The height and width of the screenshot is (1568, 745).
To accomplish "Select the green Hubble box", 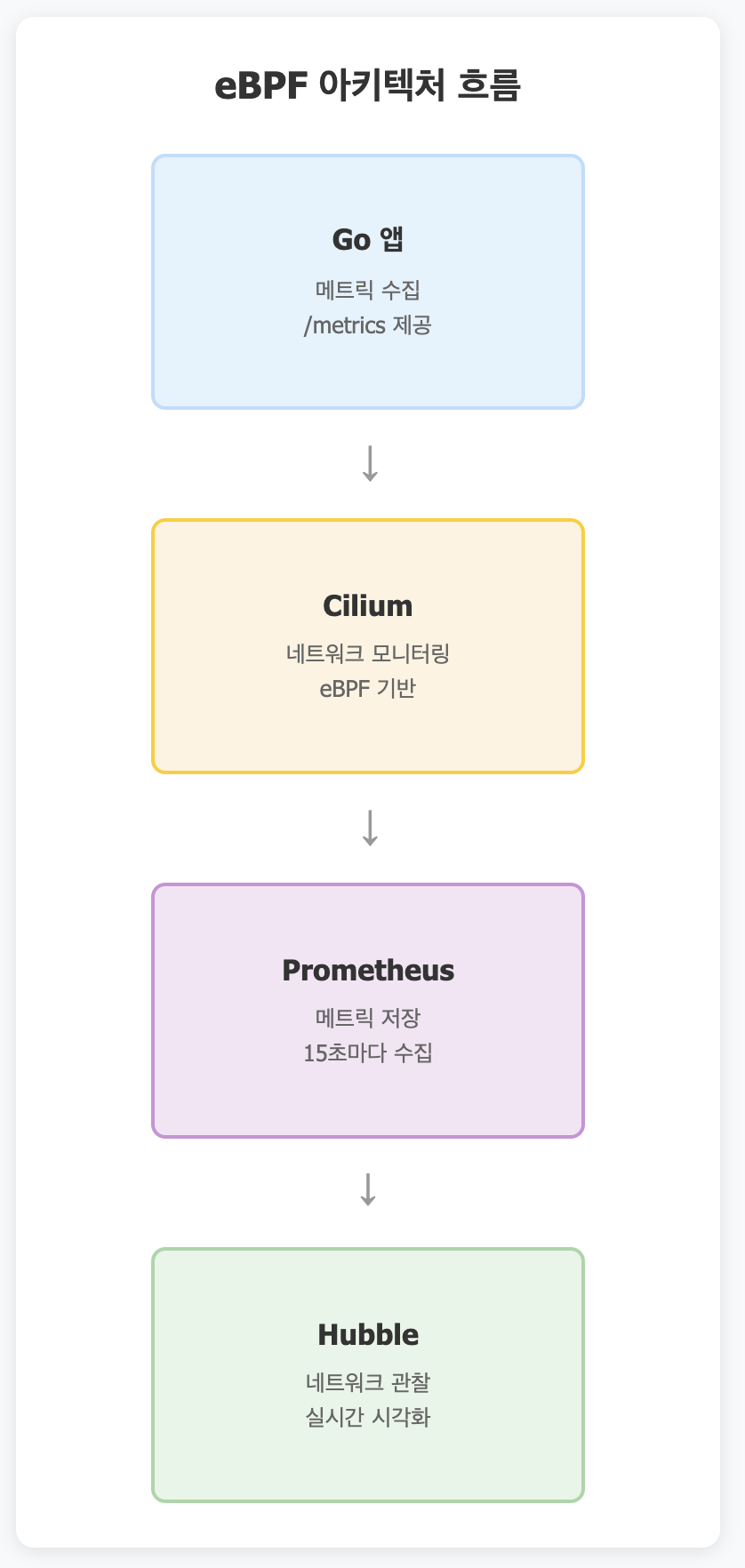I will 368,1375.
